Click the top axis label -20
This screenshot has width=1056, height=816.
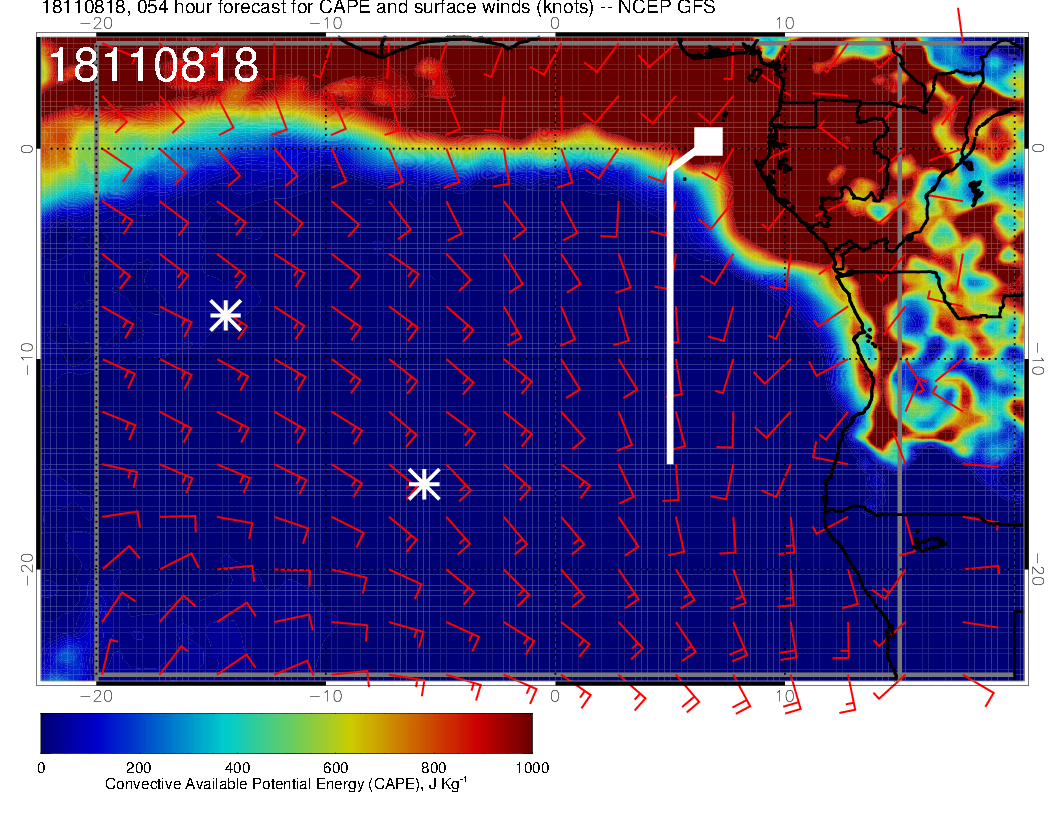[x=96, y=23]
